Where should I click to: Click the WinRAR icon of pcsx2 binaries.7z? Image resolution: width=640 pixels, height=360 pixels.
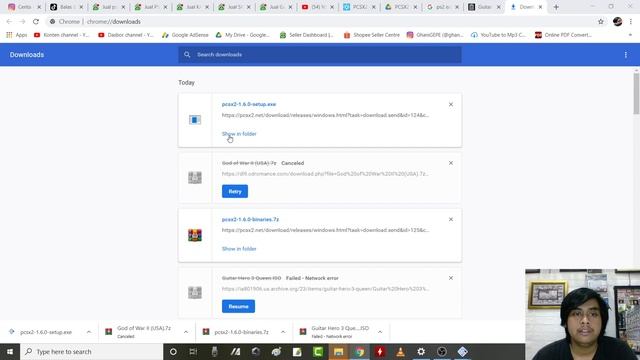(195, 235)
